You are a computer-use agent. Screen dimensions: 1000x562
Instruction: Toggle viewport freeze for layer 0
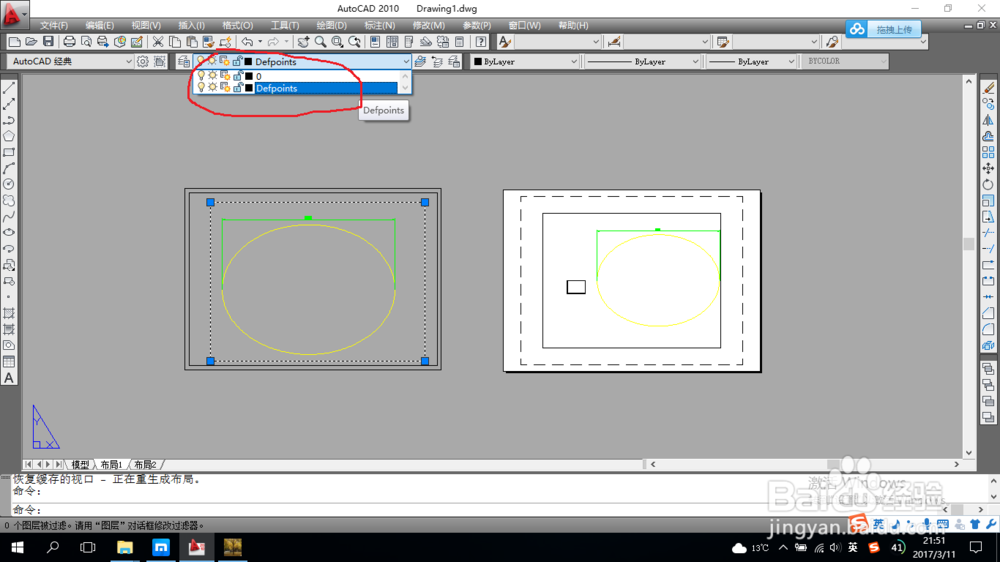[x=224, y=76]
